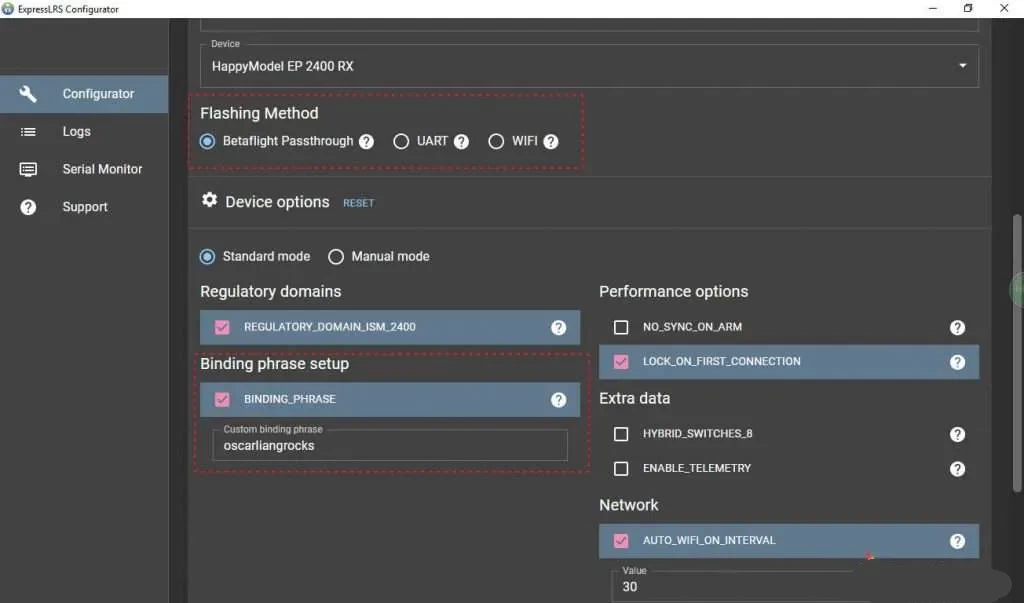Click the Regulatory domains heading
The image size is (1024, 603).
coord(270,291)
